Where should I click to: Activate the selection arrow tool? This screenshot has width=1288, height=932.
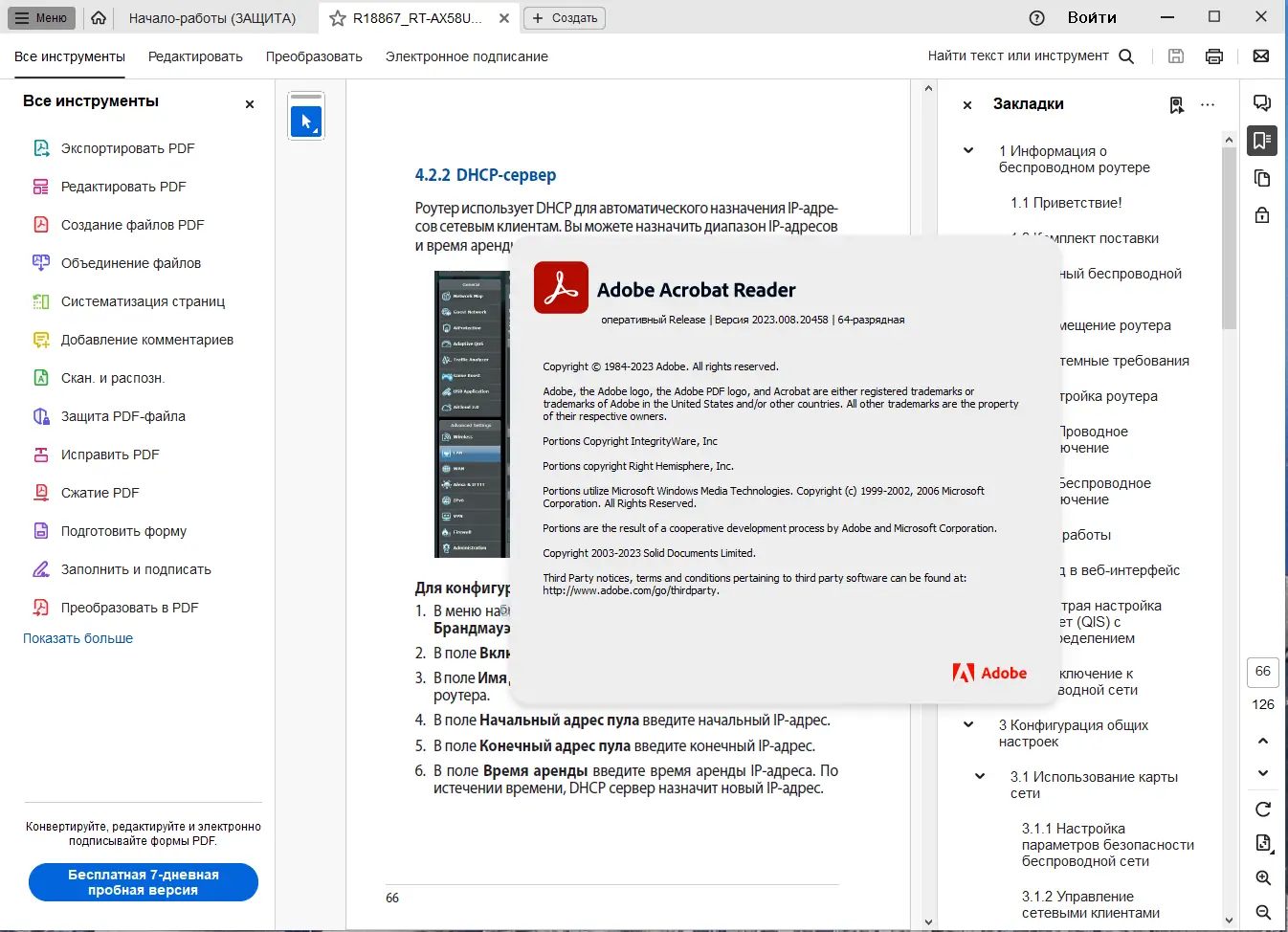[x=306, y=122]
